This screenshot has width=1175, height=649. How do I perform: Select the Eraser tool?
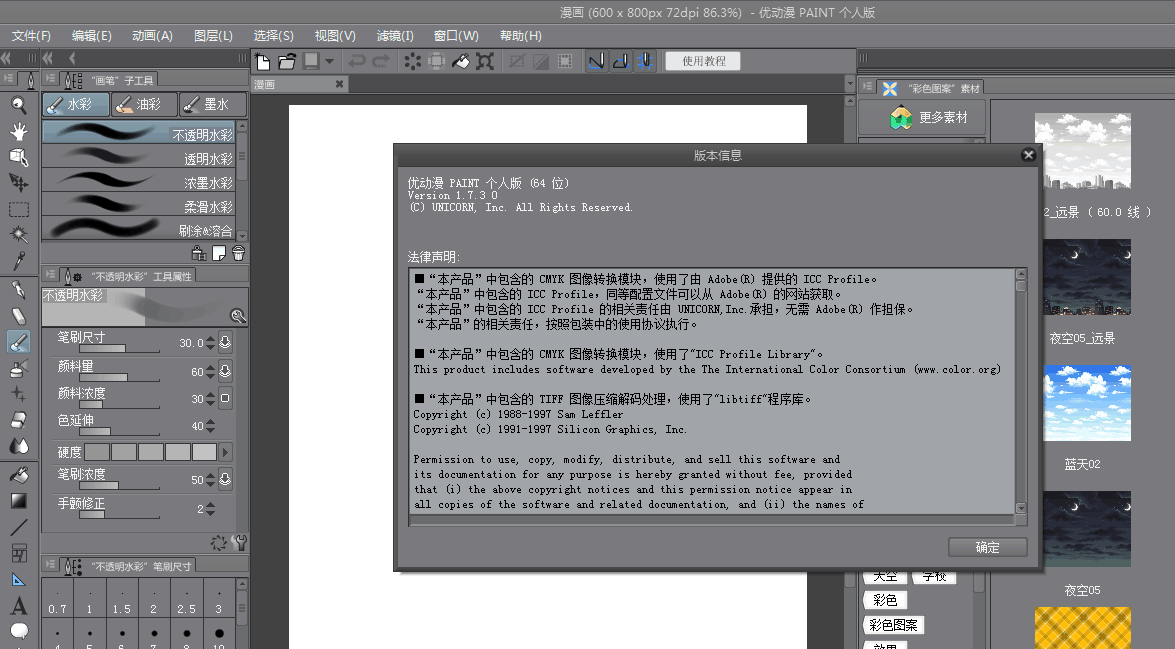19,420
